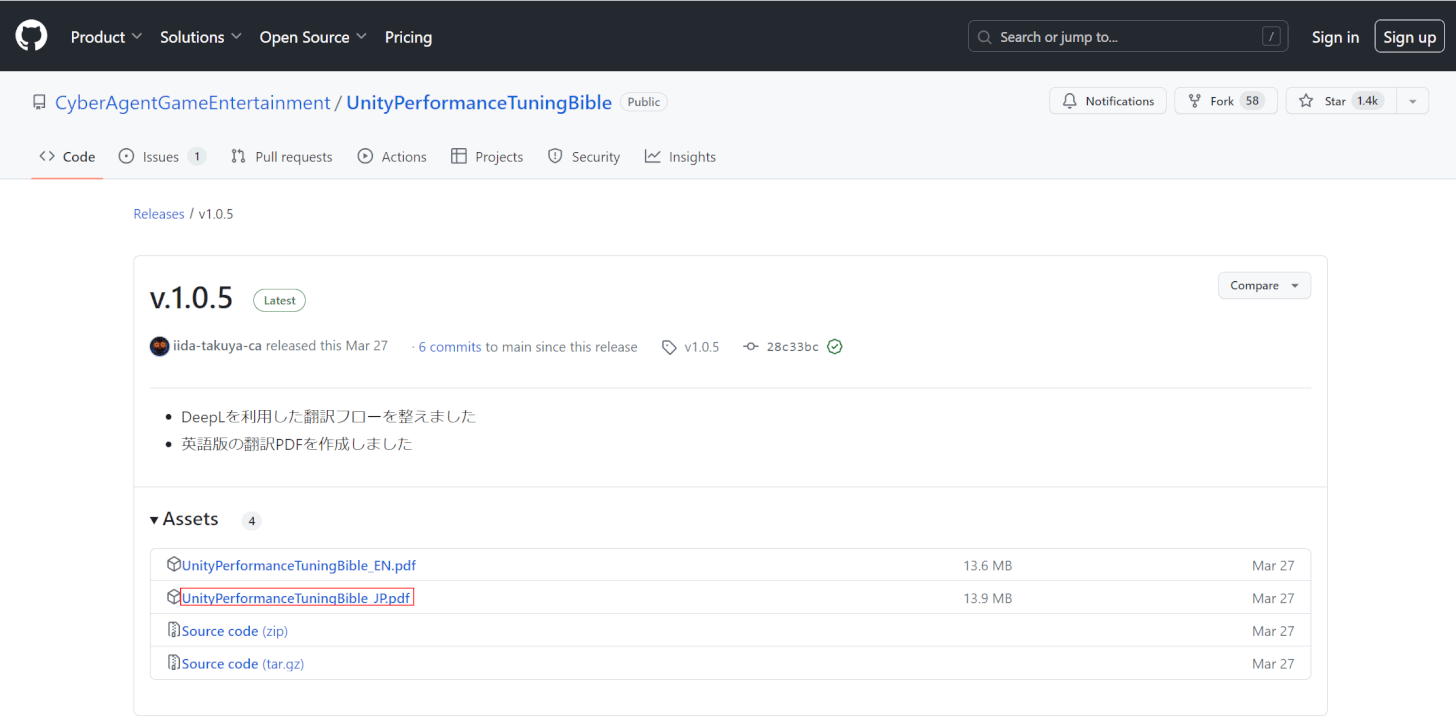Screen dimensions: 1456x727
Task: Switch to the Insights tab
Action: [680, 157]
